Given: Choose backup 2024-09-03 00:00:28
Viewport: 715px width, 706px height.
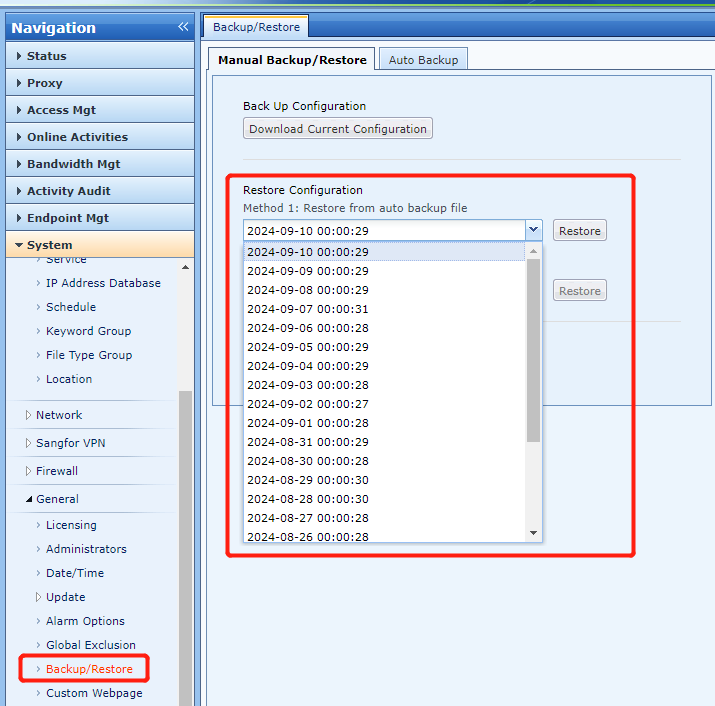Looking at the screenshot, I should [x=384, y=385].
